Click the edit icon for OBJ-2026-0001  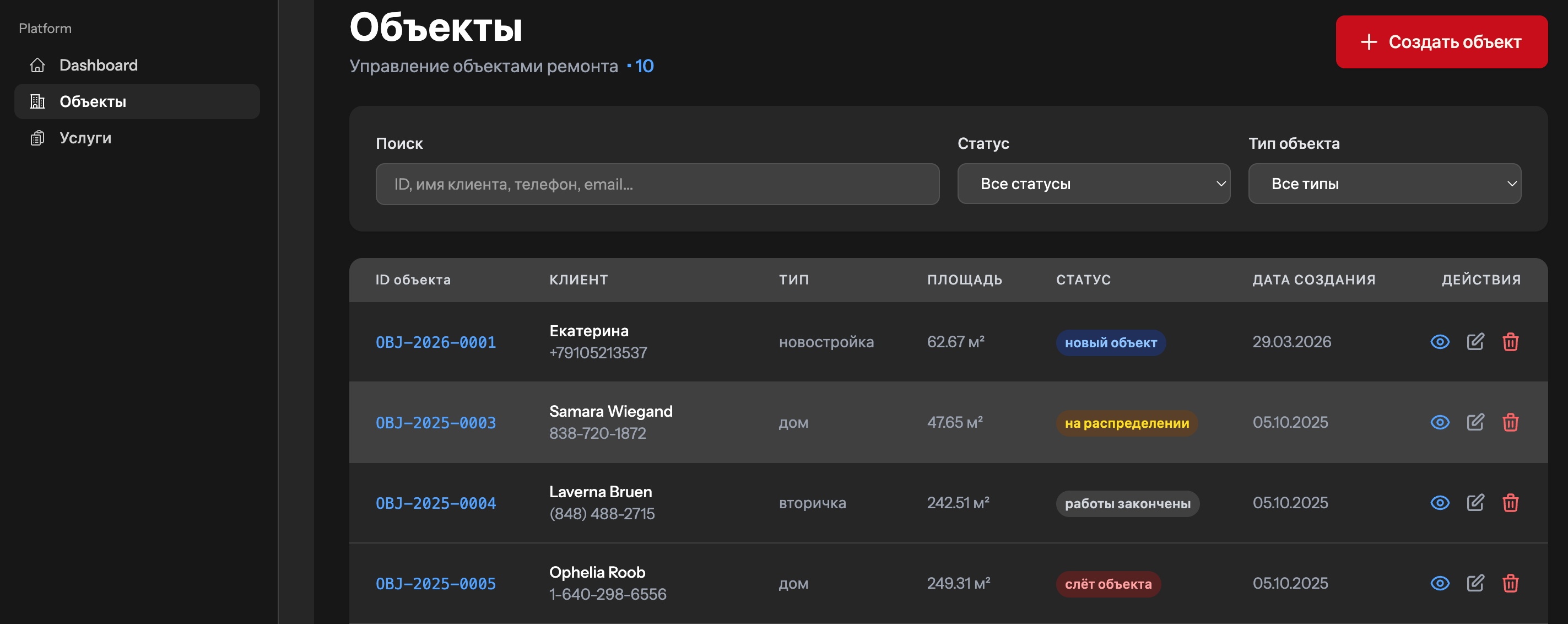[x=1475, y=342]
